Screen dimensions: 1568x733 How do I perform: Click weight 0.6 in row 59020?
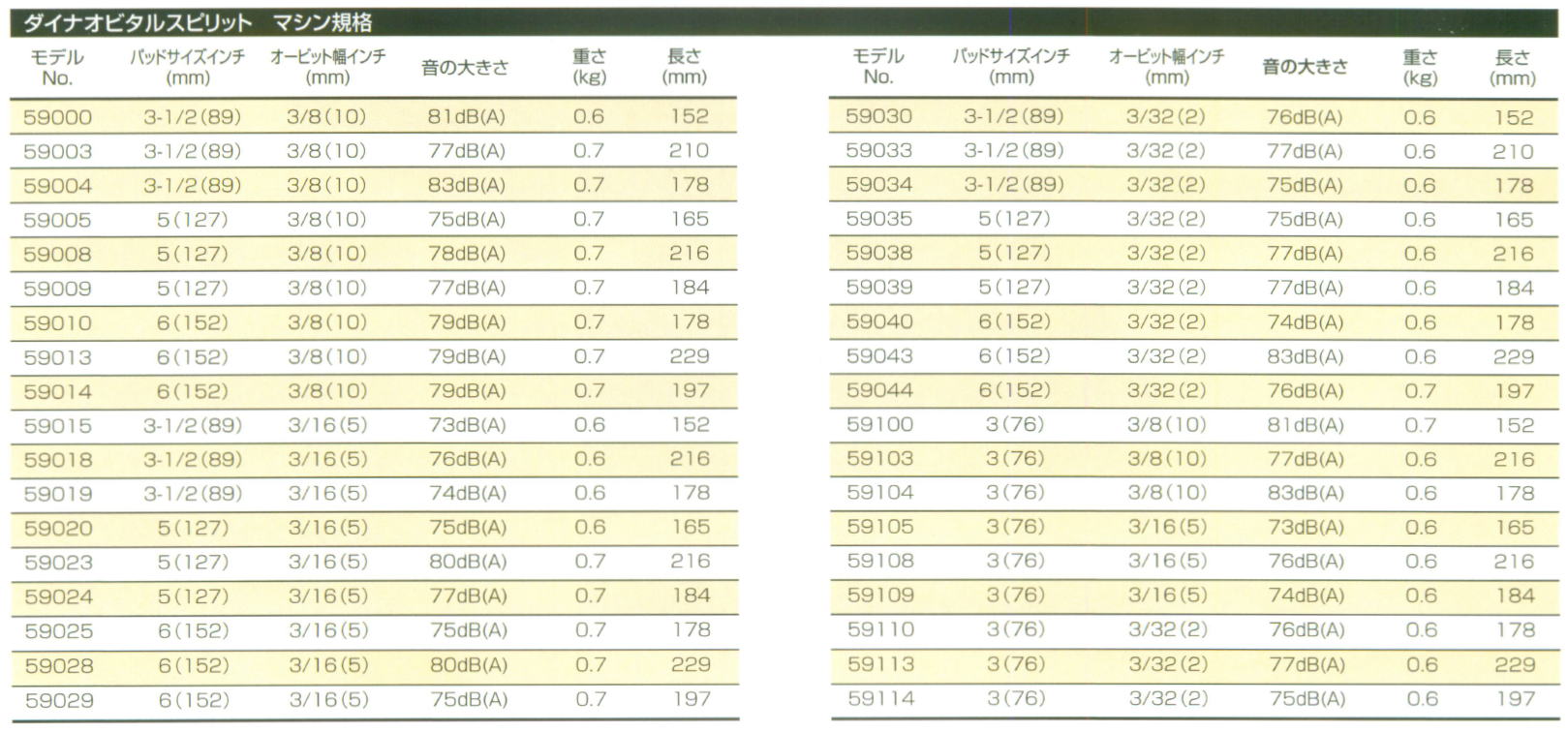pyautogui.click(x=590, y=528)
